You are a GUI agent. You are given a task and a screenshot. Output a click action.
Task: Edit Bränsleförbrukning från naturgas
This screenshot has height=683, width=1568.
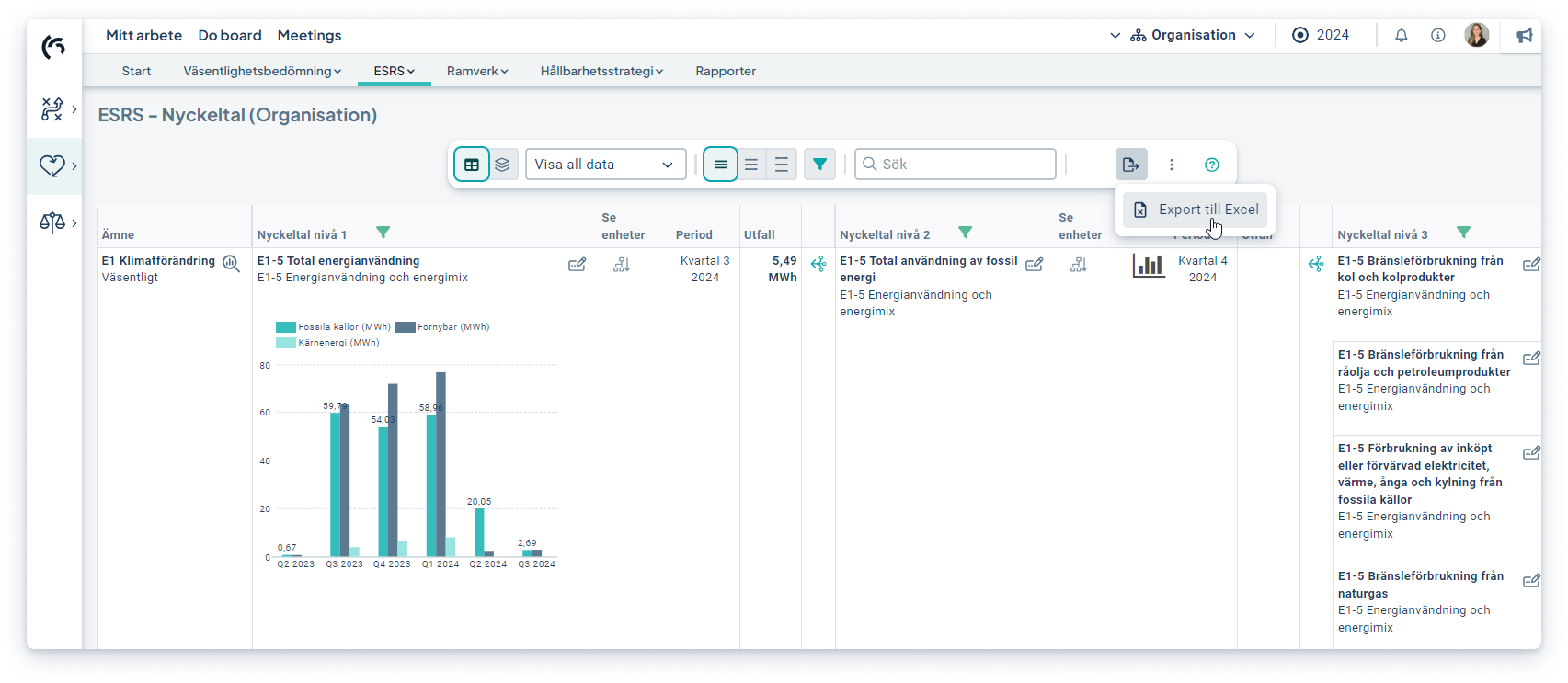click(1531, 581)
